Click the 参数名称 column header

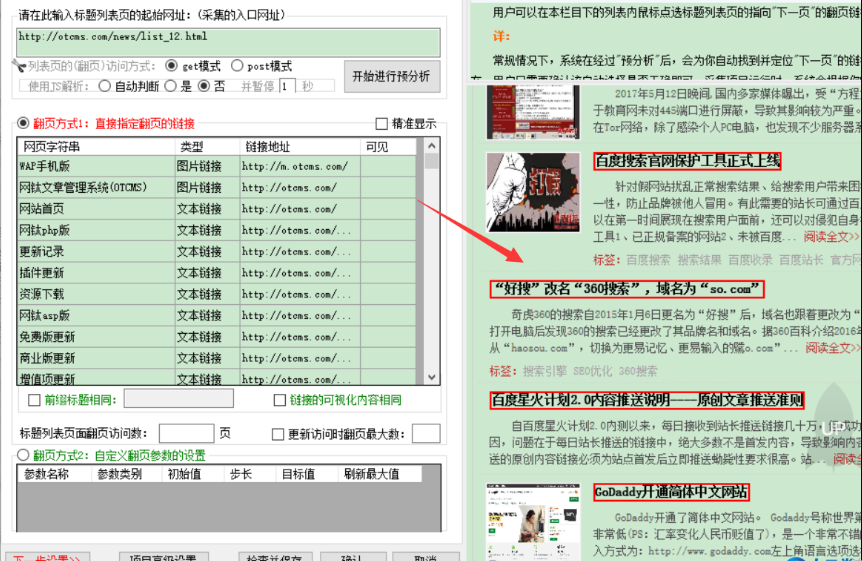tap(54, 474)
